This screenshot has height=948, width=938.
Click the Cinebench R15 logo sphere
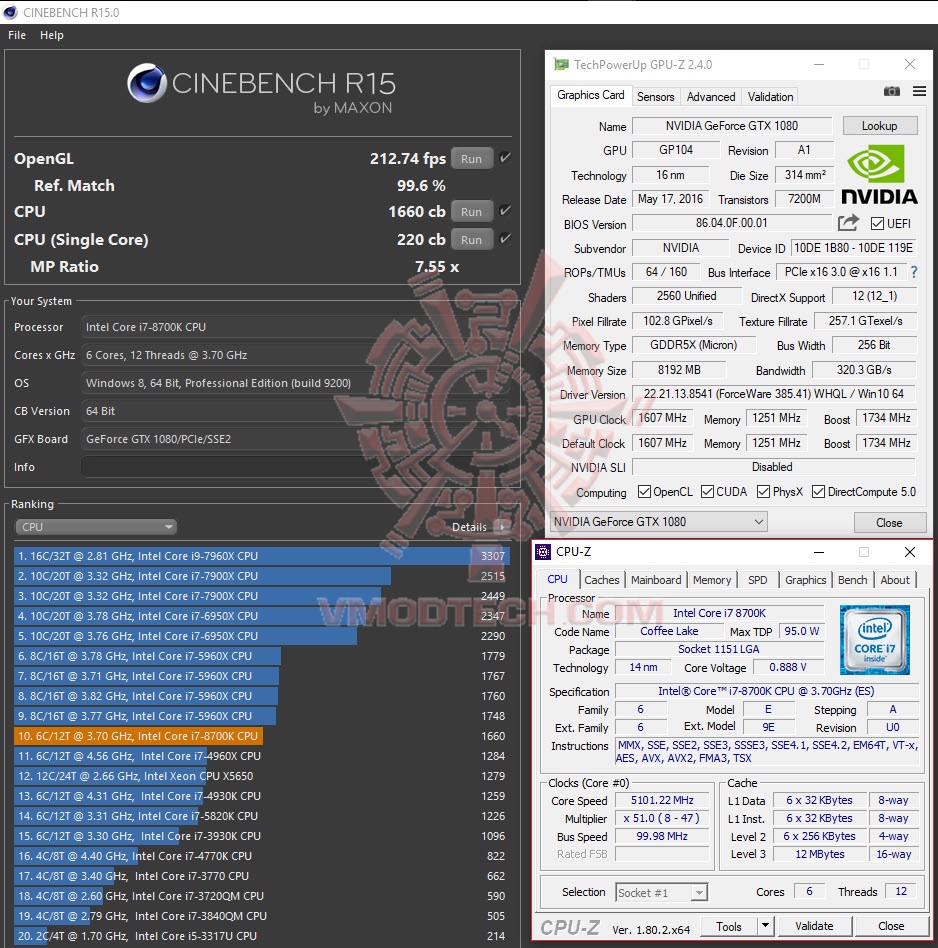coord(147,83)
